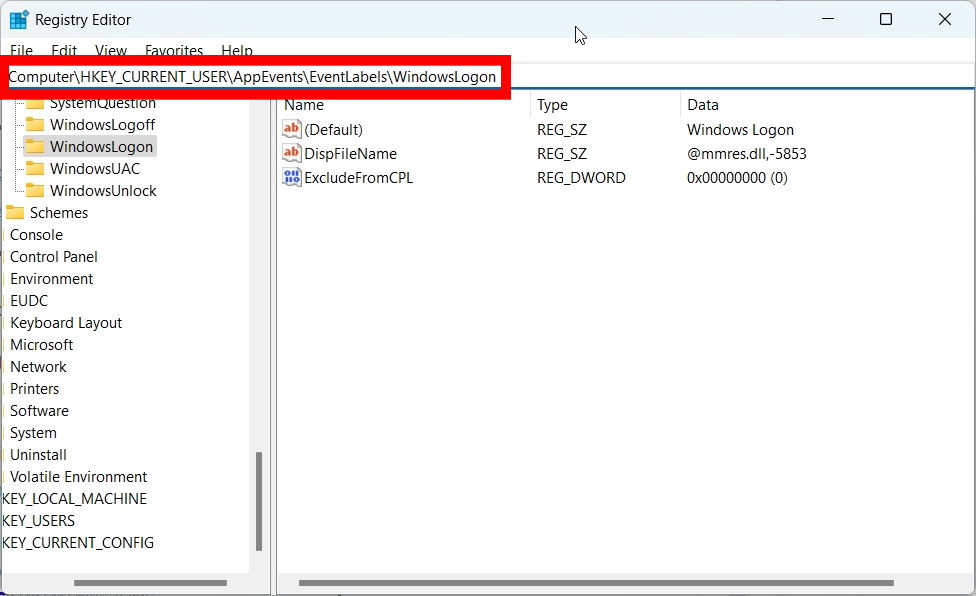Click the tree pane vertical scrollbar thumb
976x596 pixels.
point(259,501)
